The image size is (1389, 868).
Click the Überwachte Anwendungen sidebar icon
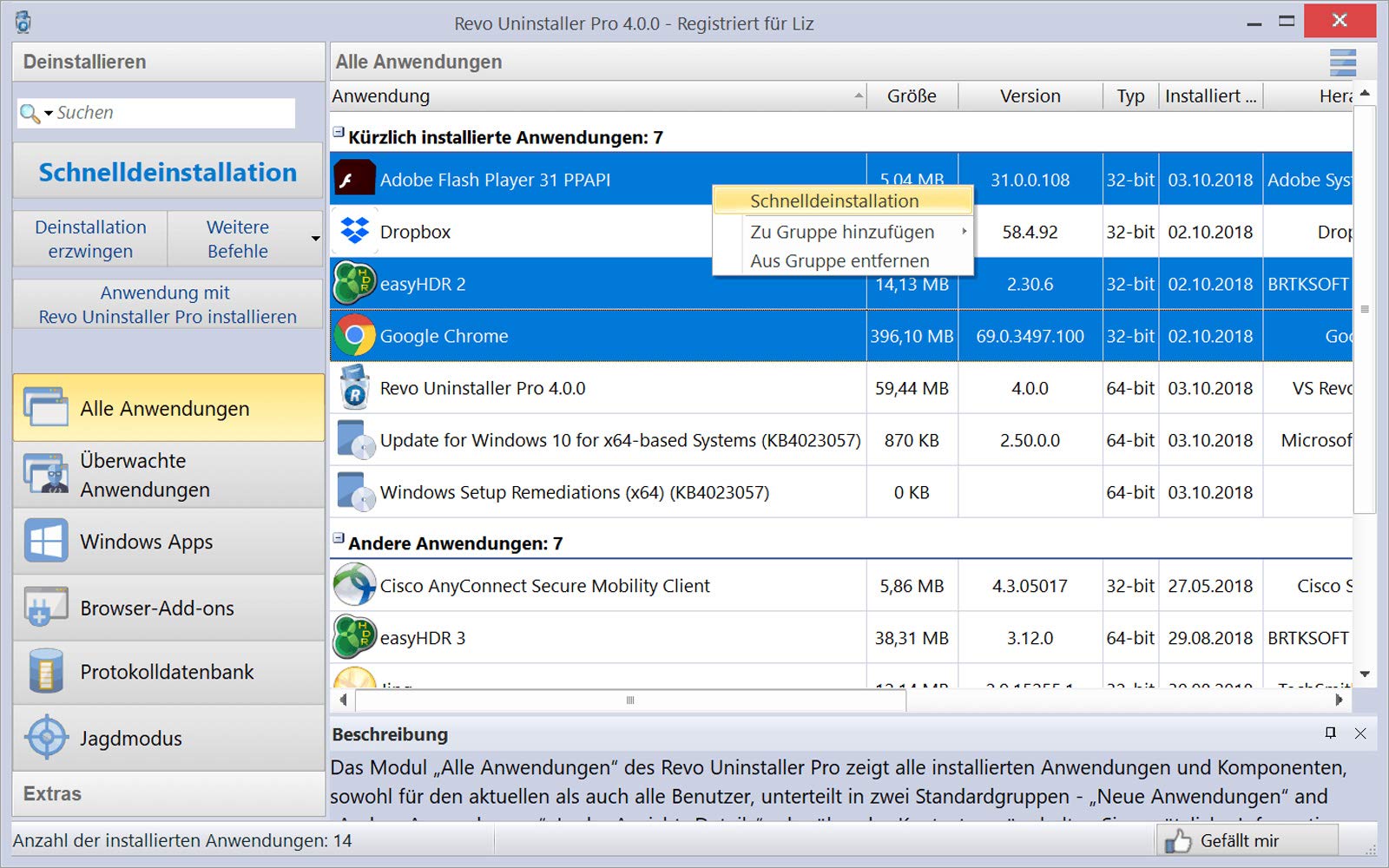click(46, 474)
